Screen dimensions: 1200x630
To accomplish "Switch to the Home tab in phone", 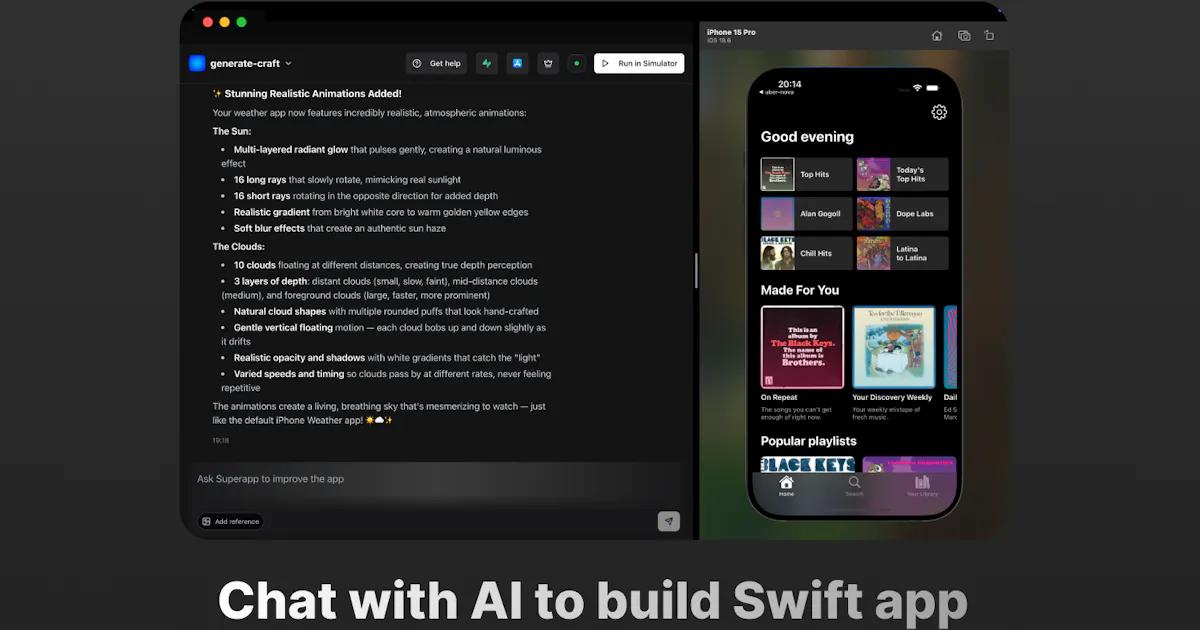I will [786, 487].
